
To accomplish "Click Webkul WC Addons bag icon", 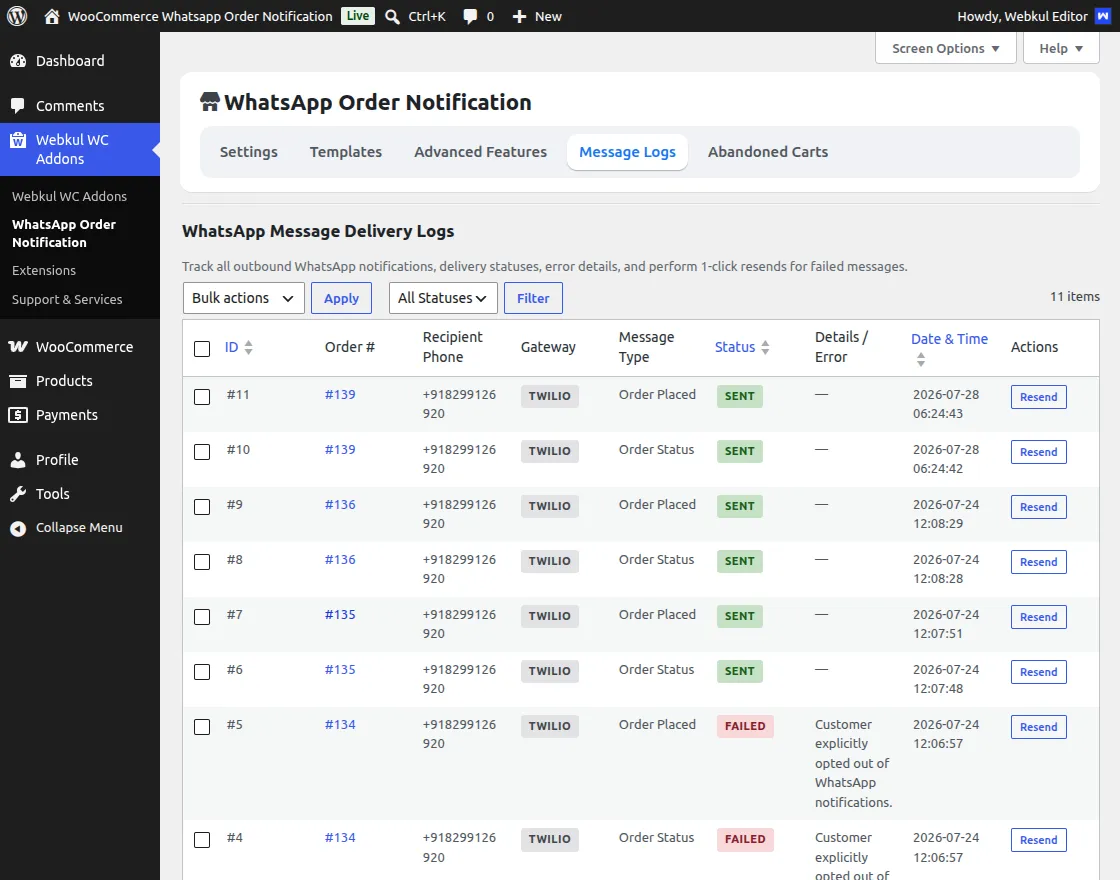I will pos(18,140).
